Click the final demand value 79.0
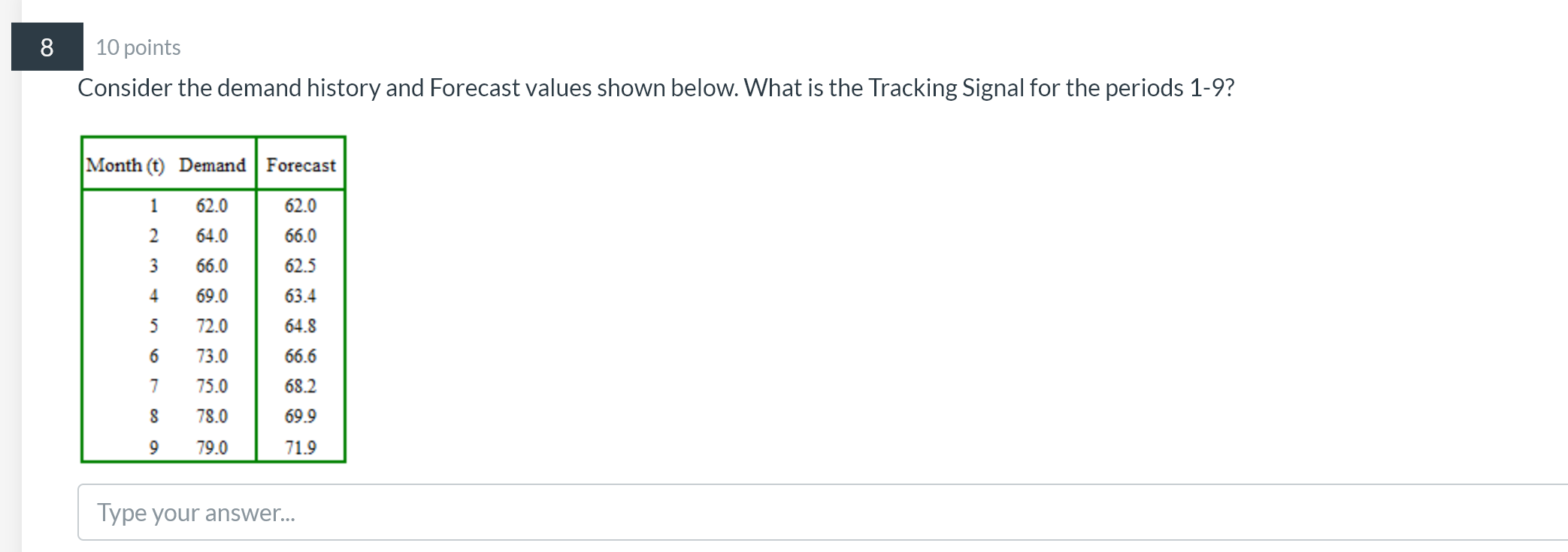Image resolution: width=1568 pixels, height=552 pixels. point(213,446)
